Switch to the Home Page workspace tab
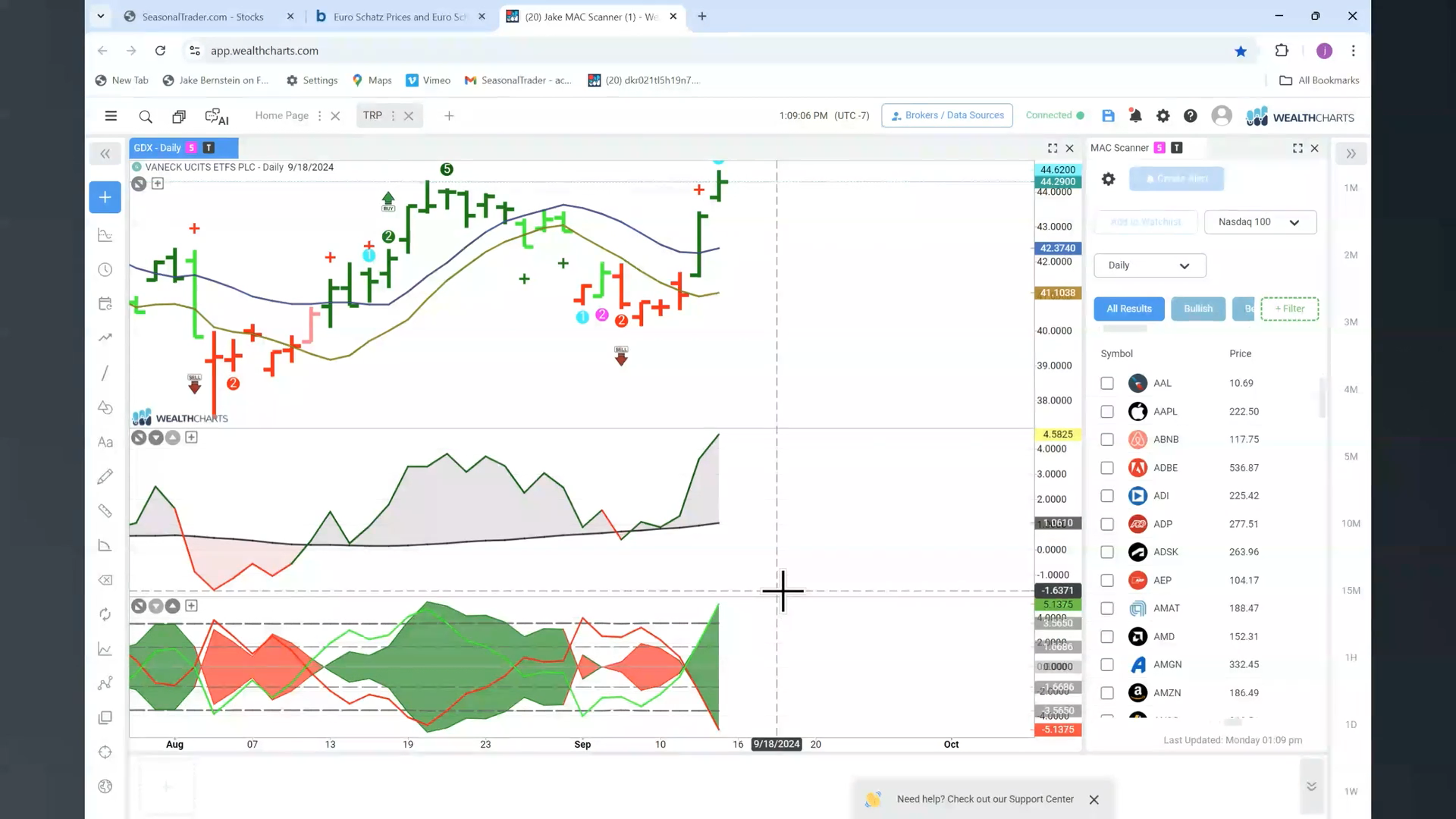Screen dimensions: 1456x819 [x=281, y=115]
